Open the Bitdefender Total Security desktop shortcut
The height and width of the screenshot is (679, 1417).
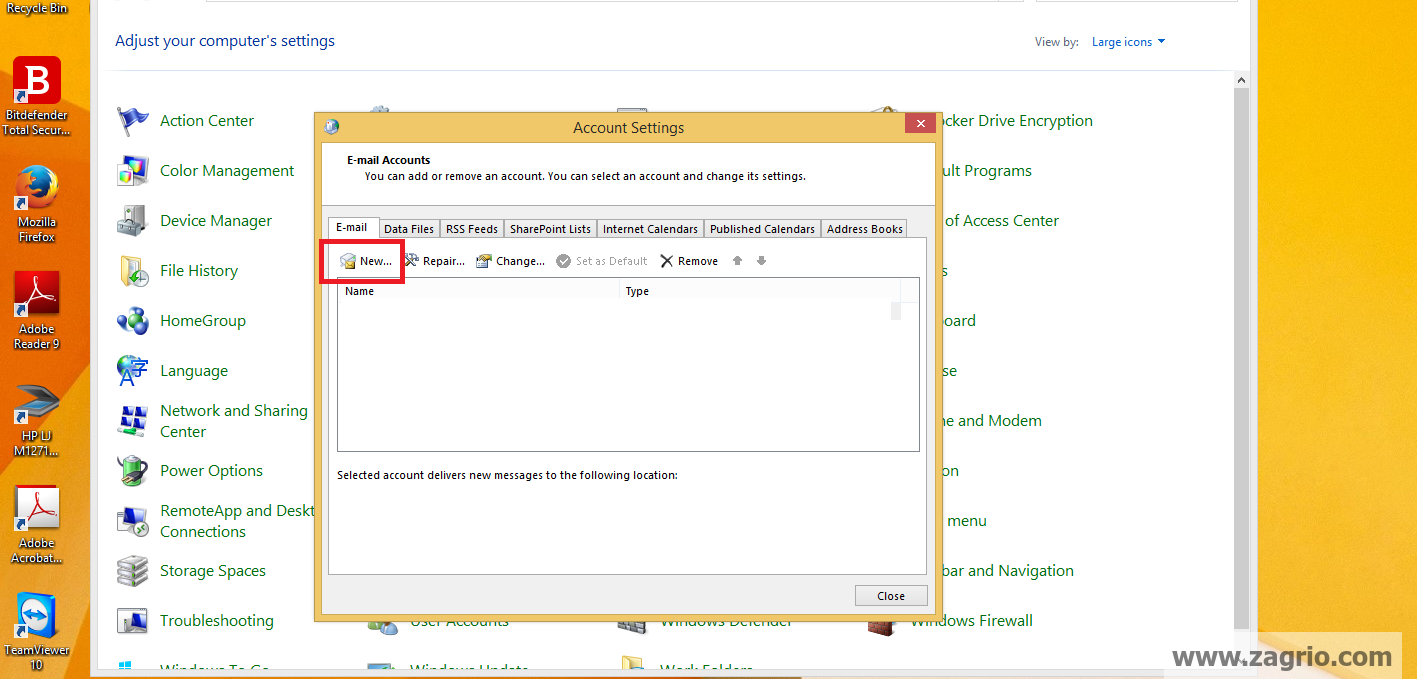pos(37,96)
